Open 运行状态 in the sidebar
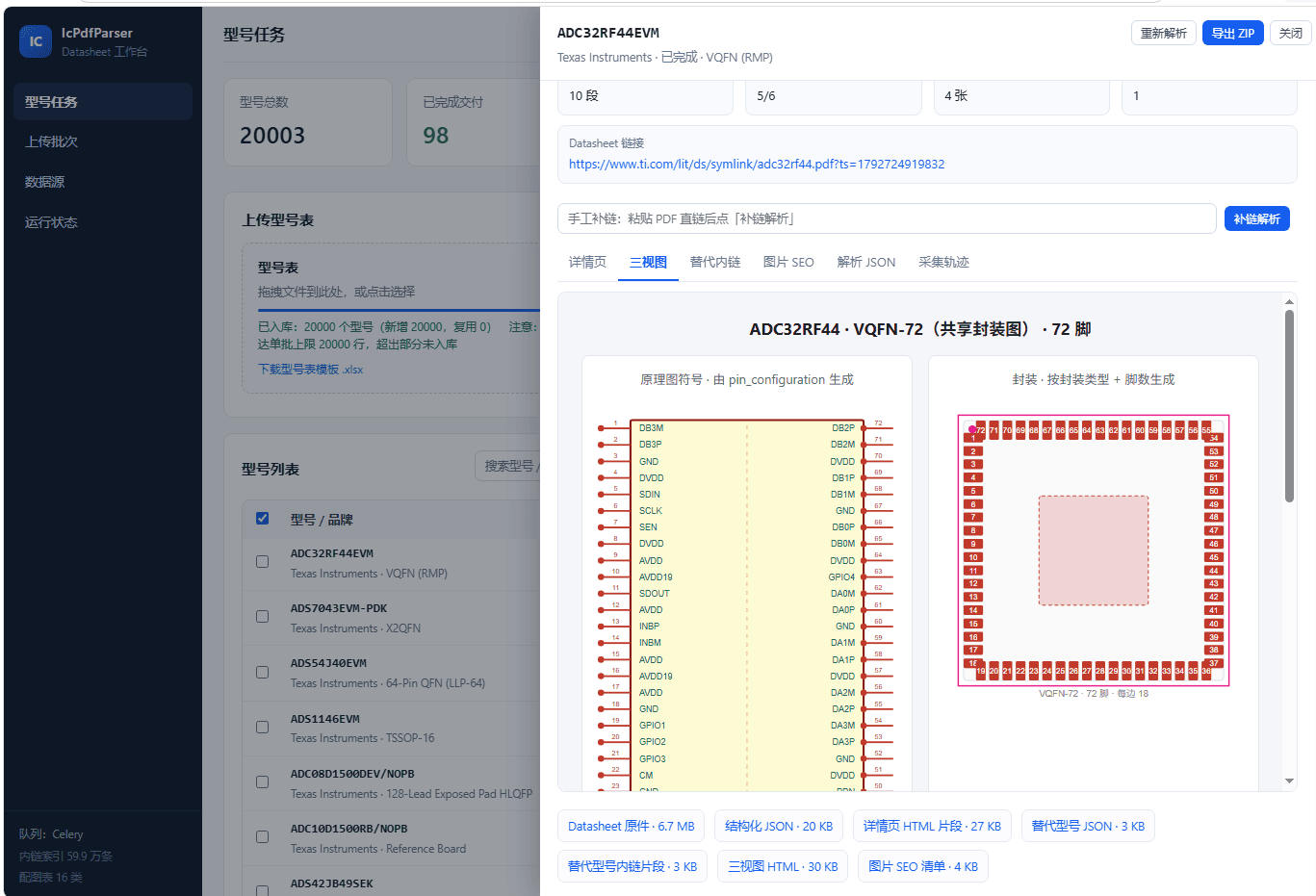 tap(103, 222)
